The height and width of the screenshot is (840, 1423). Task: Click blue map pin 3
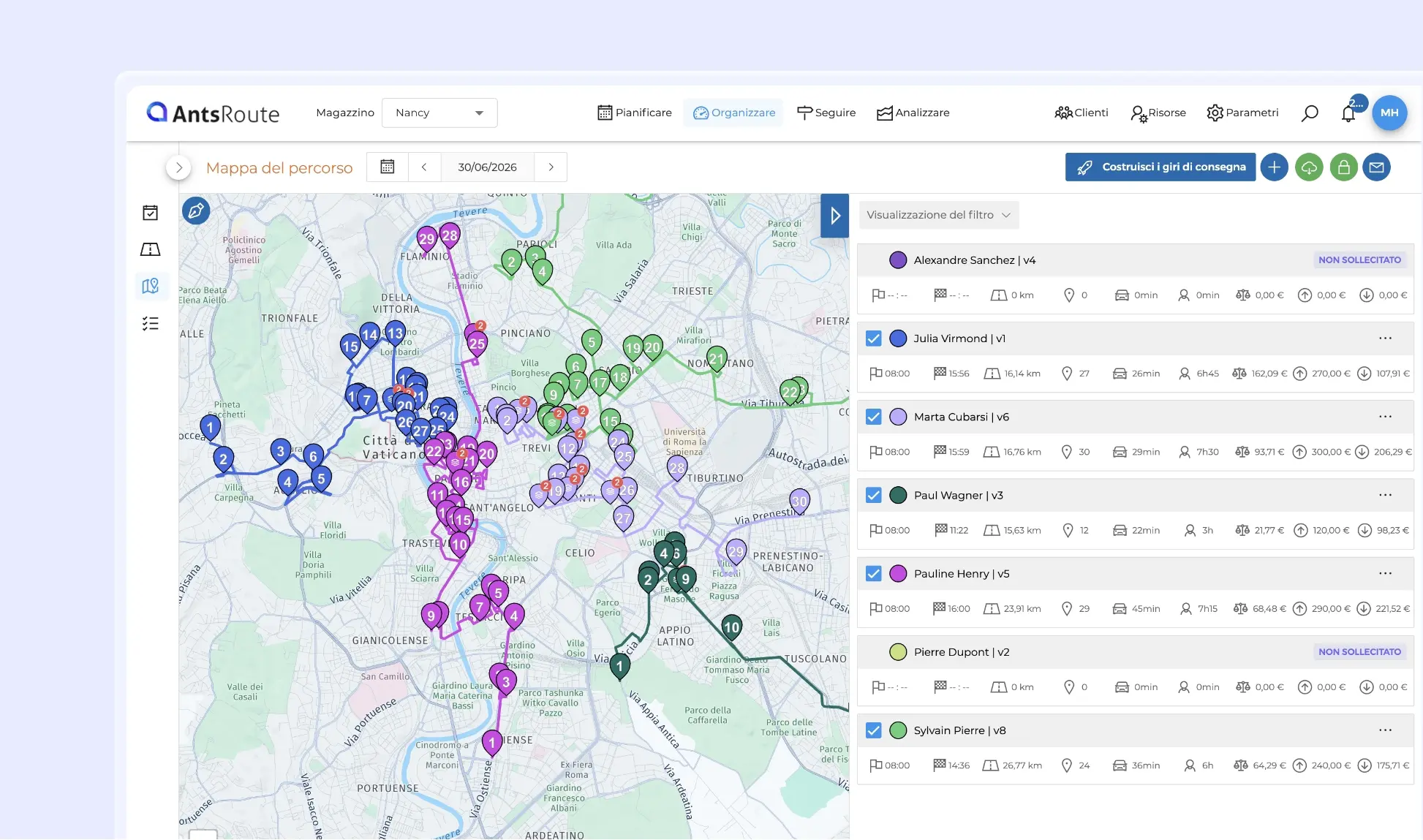coord(280,451)
